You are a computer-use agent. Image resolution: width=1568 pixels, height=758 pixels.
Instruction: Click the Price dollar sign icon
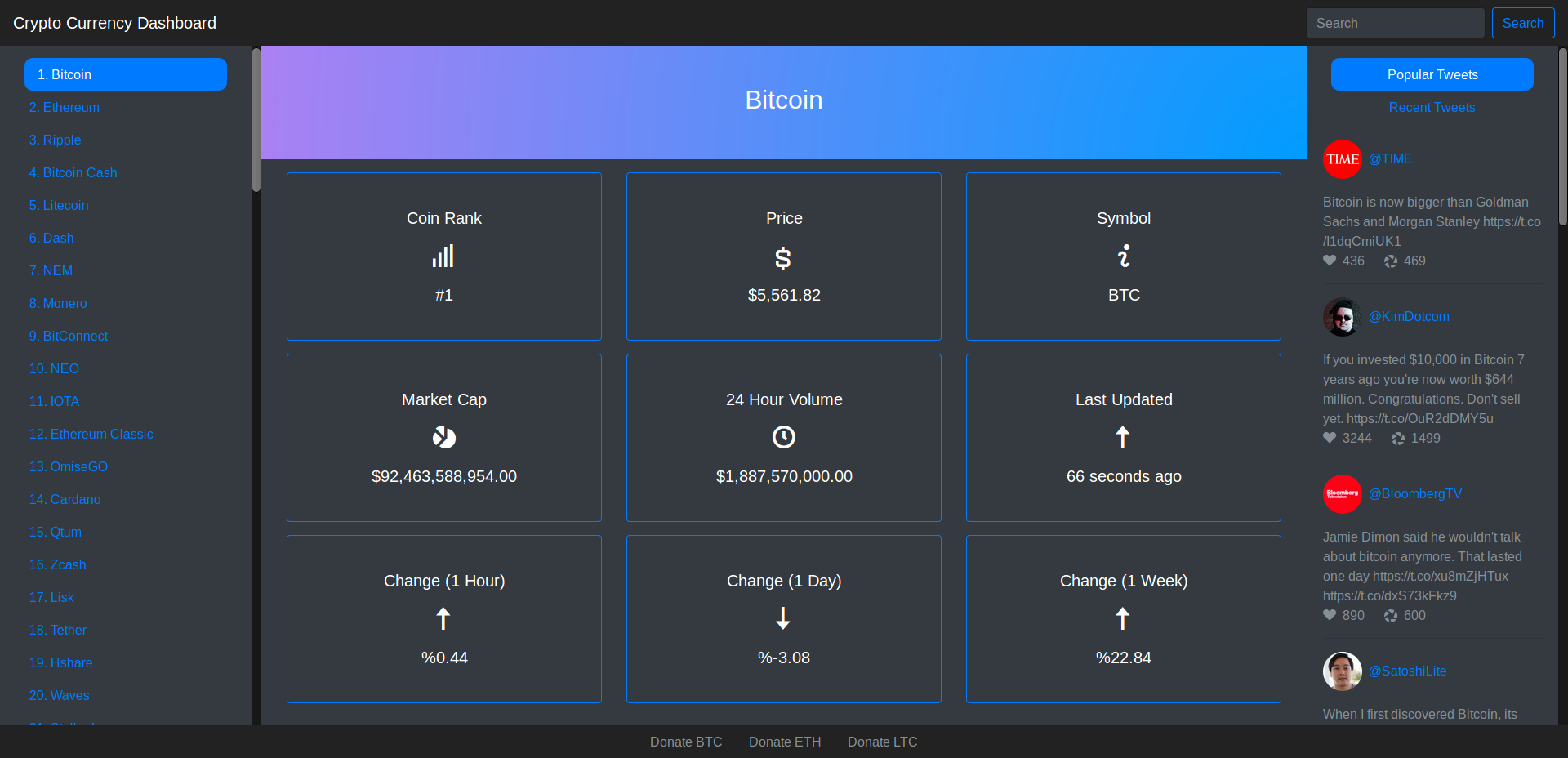[783, 258]
